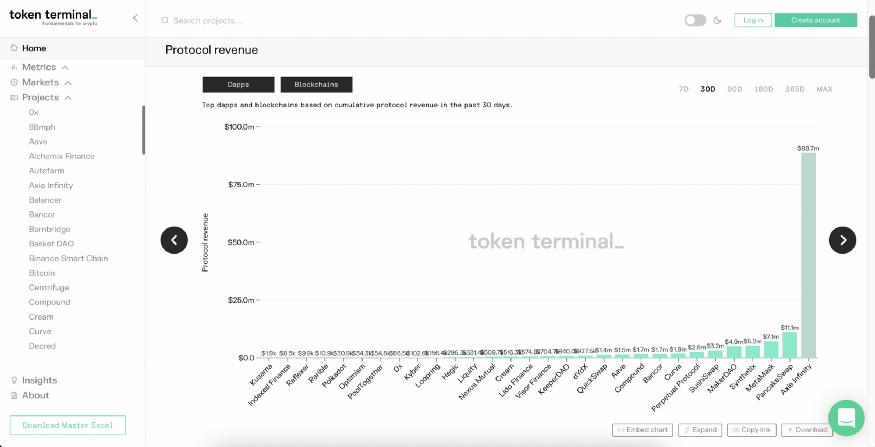Click the About document icon

[x=14, y=395]
